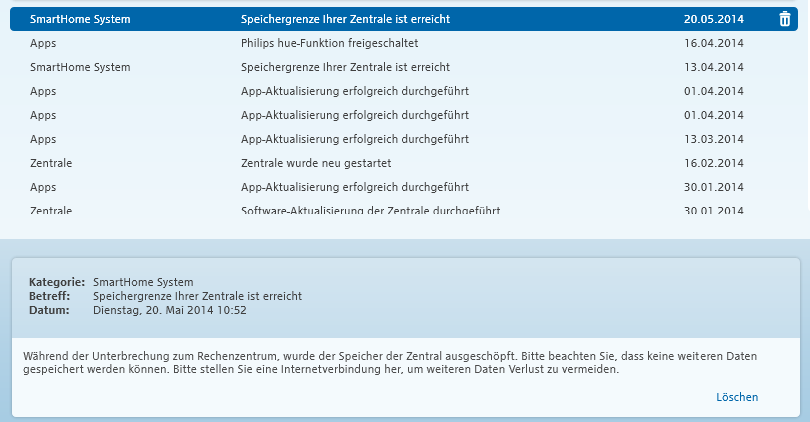The image size is (810, 422).
Task: Click highlighted Speichergrenze subject dated 20.05.2014
Action: point(345,19)
